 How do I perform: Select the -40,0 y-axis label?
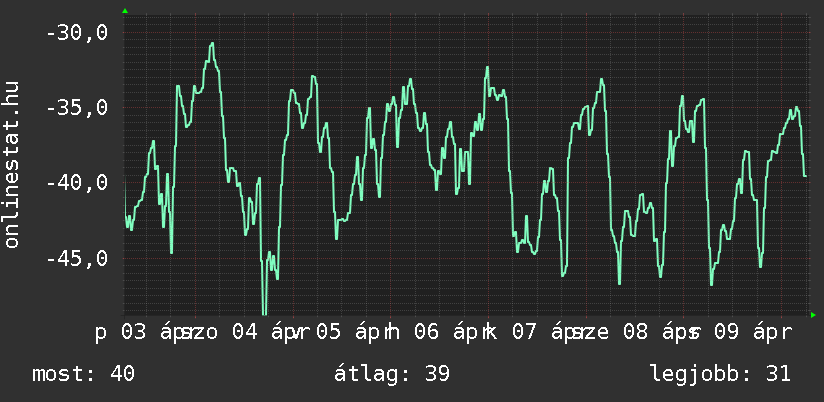pyautogui.click(x=77, y=183)
